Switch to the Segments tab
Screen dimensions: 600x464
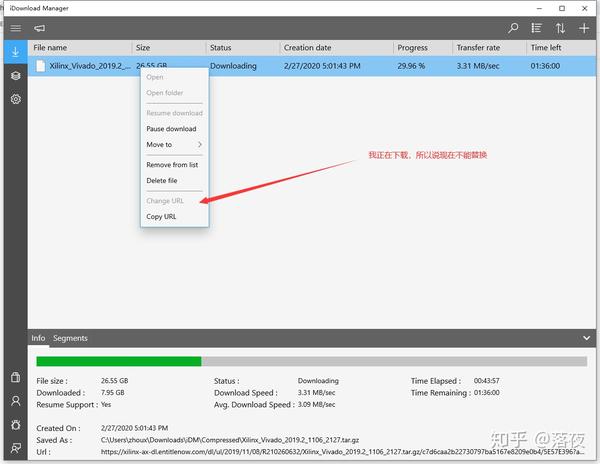click(x=70, y=338)
